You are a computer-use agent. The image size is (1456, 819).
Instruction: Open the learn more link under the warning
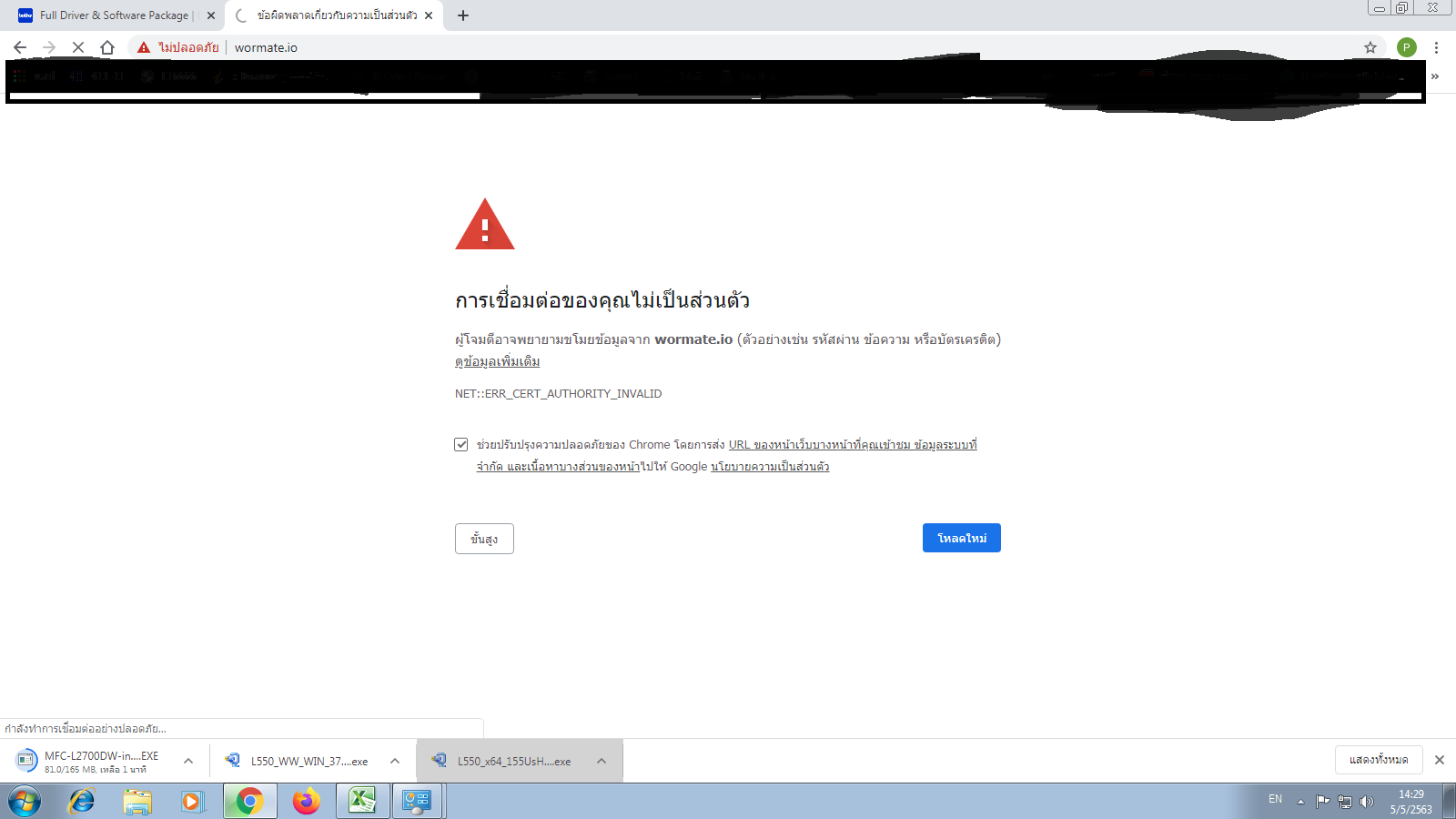click(497, 361)
